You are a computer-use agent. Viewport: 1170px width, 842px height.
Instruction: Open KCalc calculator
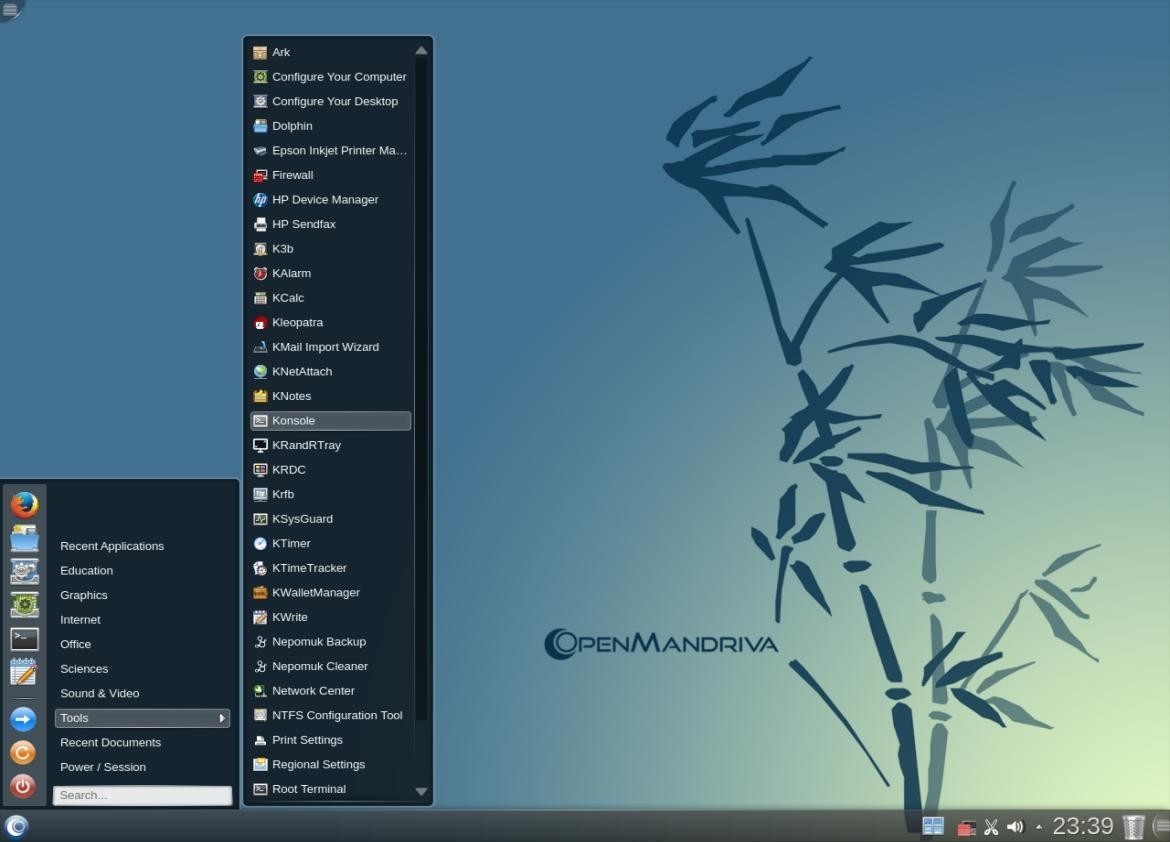click(x=331, y=298)
